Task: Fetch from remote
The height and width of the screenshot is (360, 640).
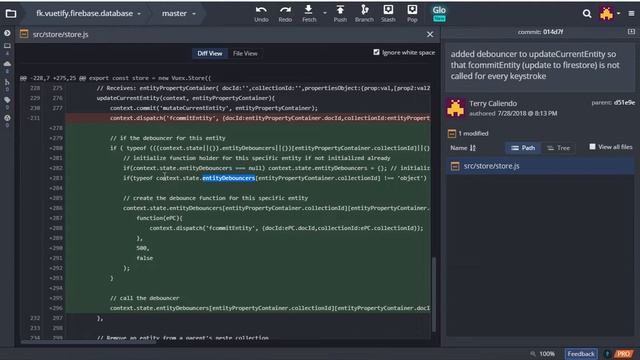Action: 309,14
